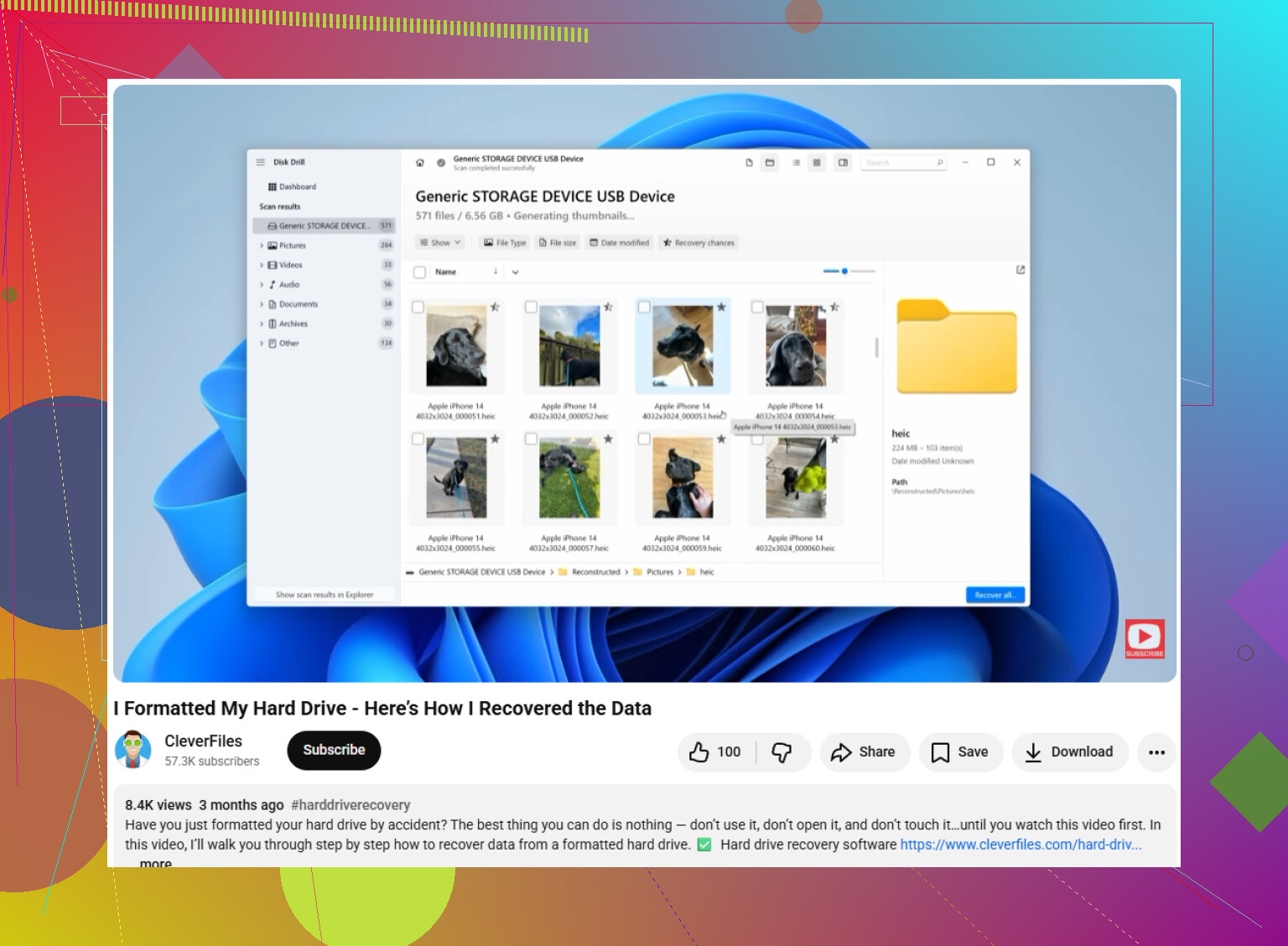Viewport: 1288px width, 946px height.
Task: Filter by Recovery chances
Action: coord(699,242)
